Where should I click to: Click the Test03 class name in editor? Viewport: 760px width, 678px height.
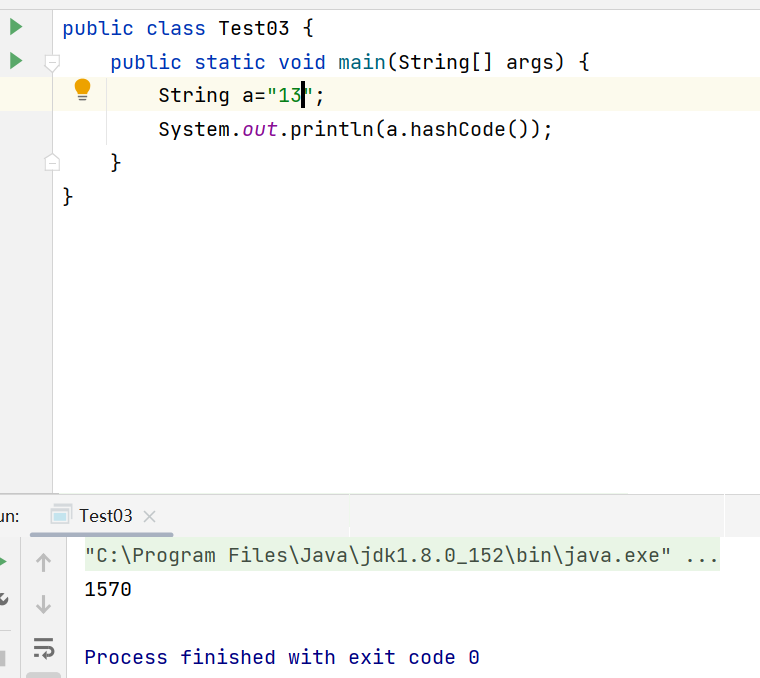pyautogui.click(x=253, y=28)
